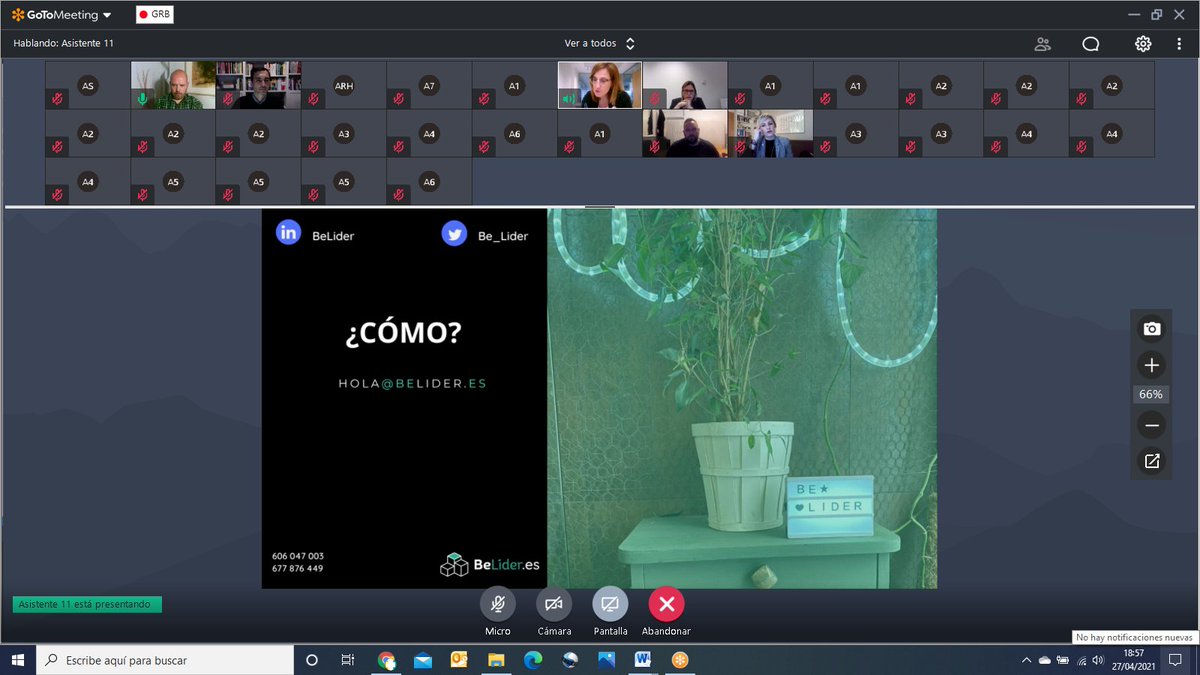The image size is (1200, 675).
Task: Open the Photos app from the taskbar
Action: [x=606, y=660]
